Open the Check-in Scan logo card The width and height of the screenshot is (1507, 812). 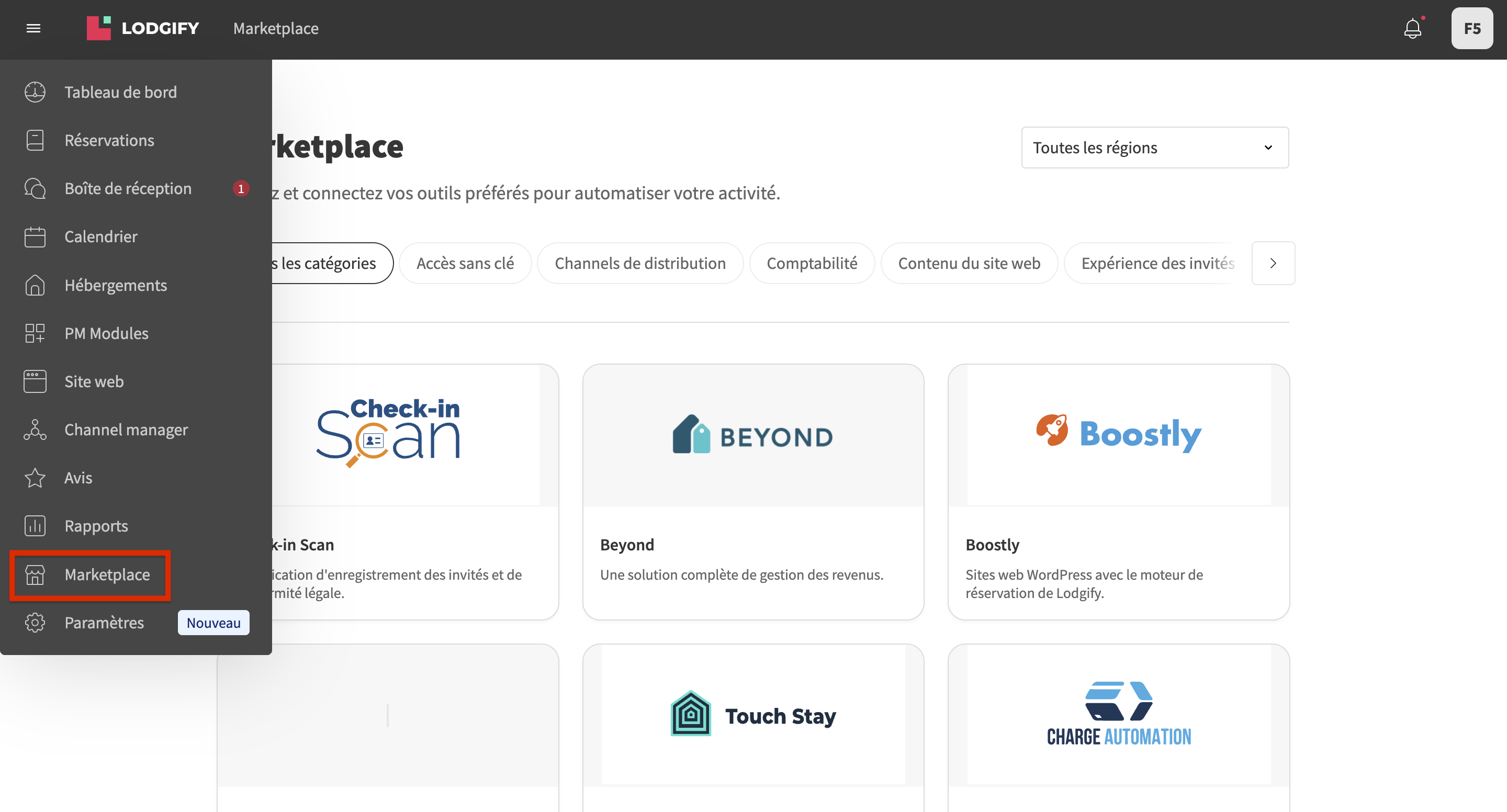(388, 435)
